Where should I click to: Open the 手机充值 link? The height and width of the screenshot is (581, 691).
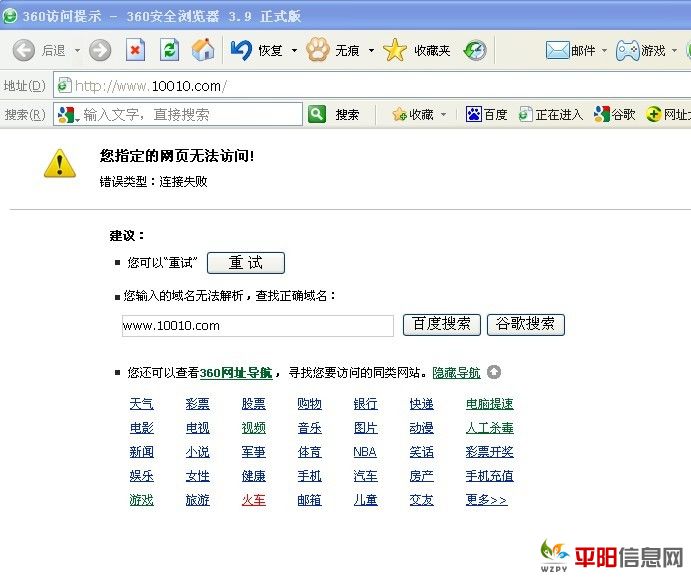point(490,476)
